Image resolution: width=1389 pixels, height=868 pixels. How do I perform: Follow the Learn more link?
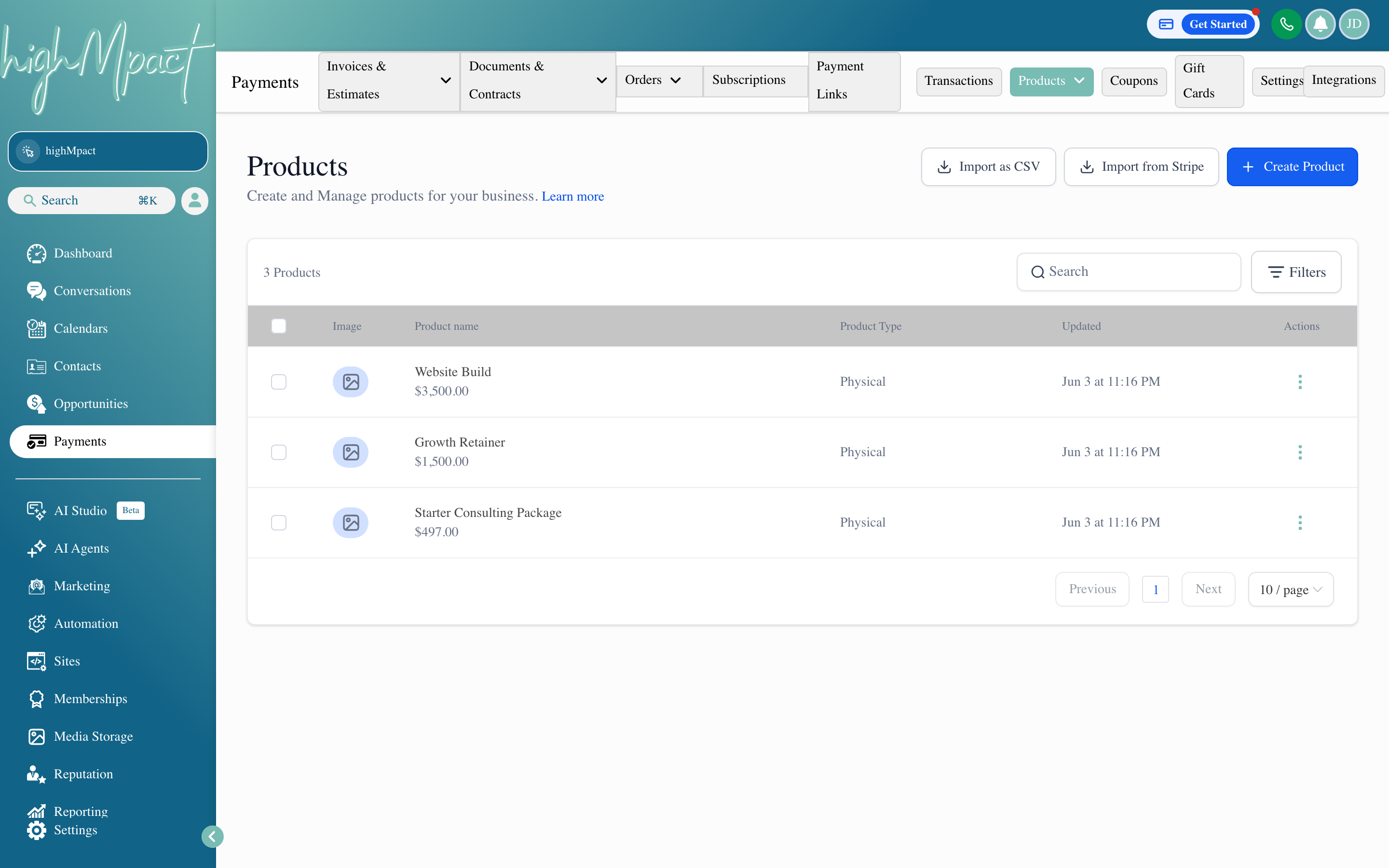click(x=573, y=196)
